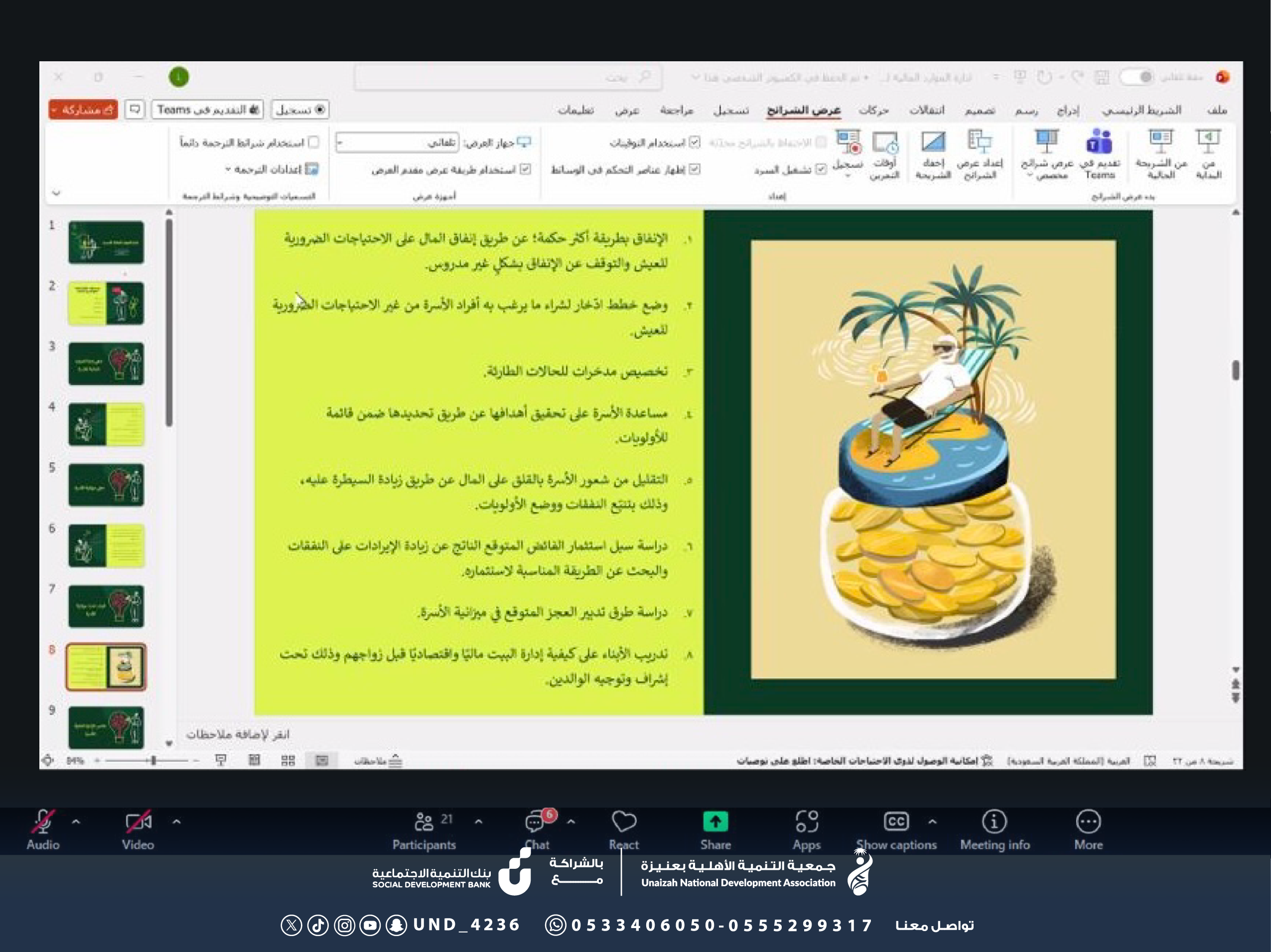Enable 'Always use subtitles' checkbox
This screenshot has height=952, width=1271.
click(314, 142)
